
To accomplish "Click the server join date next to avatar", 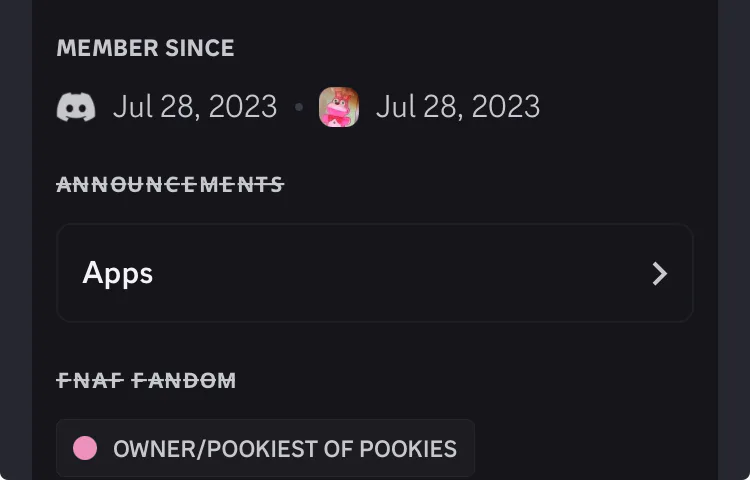I will [457, 107].
